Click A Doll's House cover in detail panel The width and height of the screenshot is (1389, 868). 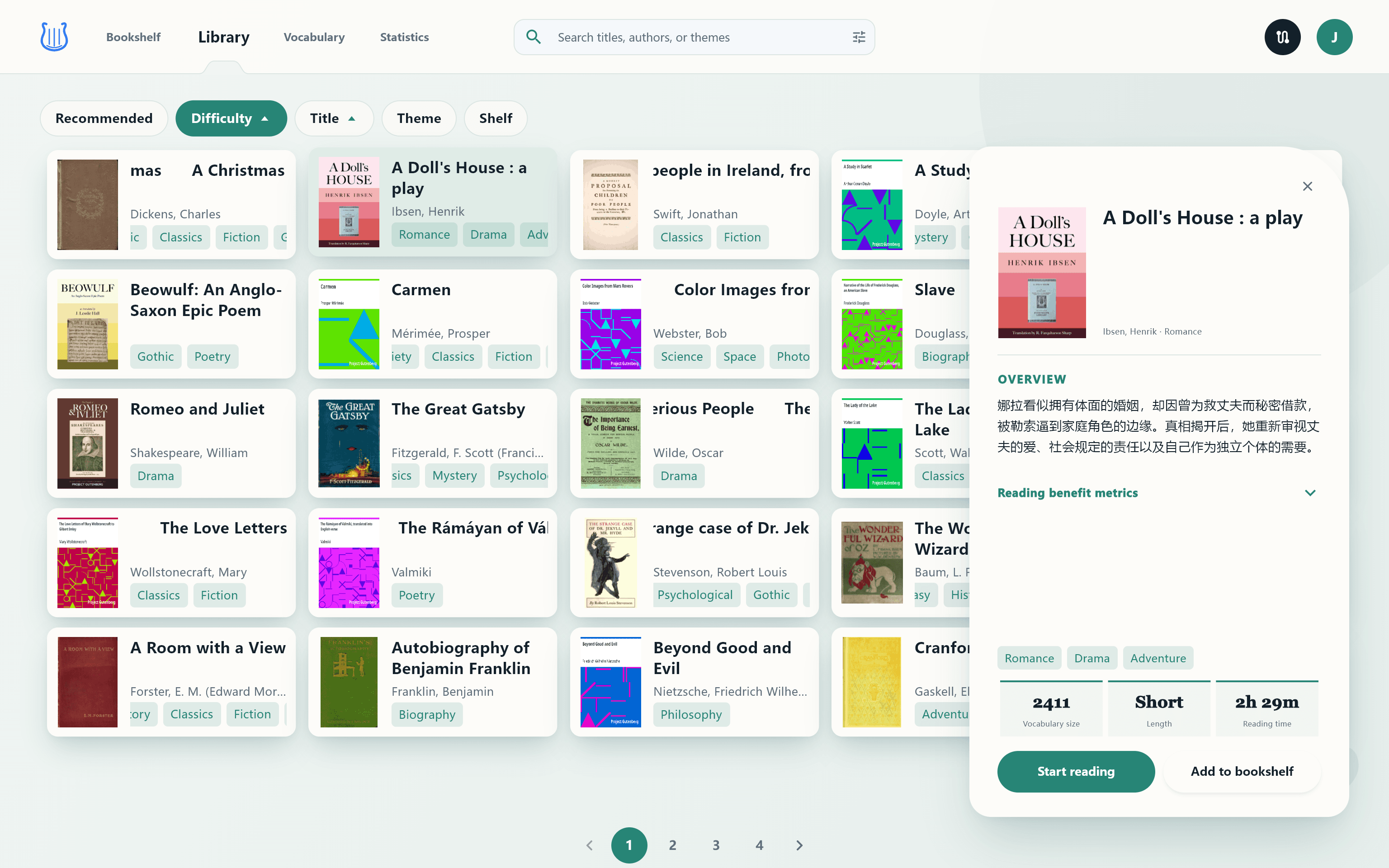click(1042, 273)
